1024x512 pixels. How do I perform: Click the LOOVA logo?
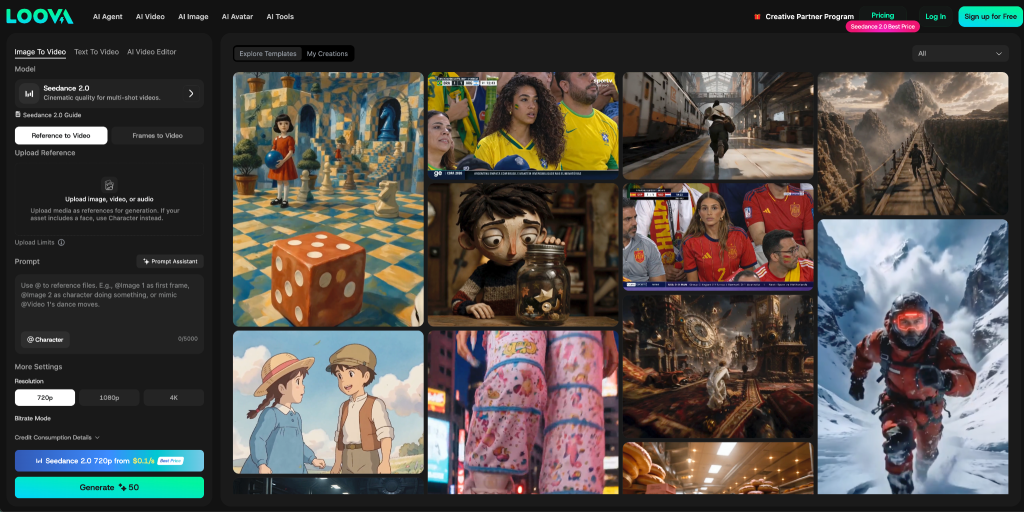[x=40, y=16]
